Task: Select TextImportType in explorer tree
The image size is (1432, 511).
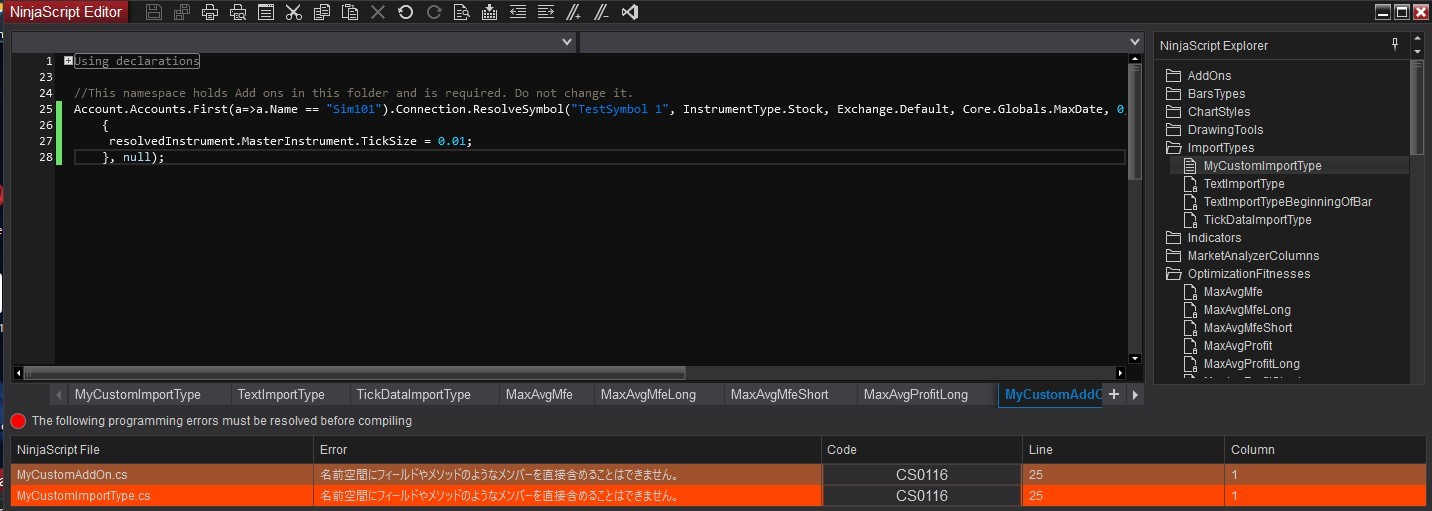Action: point(1244,184)
